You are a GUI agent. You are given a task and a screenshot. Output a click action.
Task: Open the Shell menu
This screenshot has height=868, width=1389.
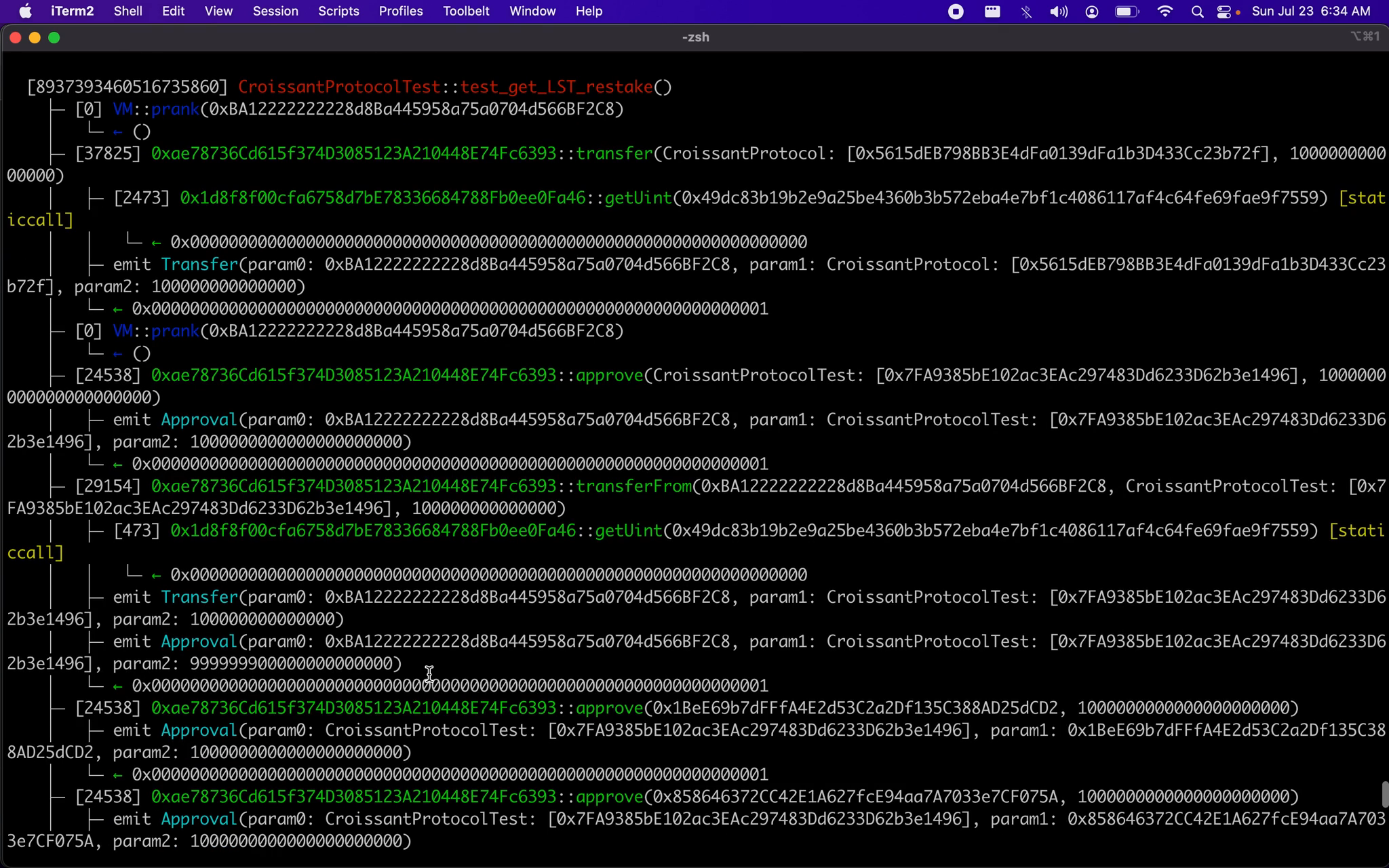pos(128,12)
